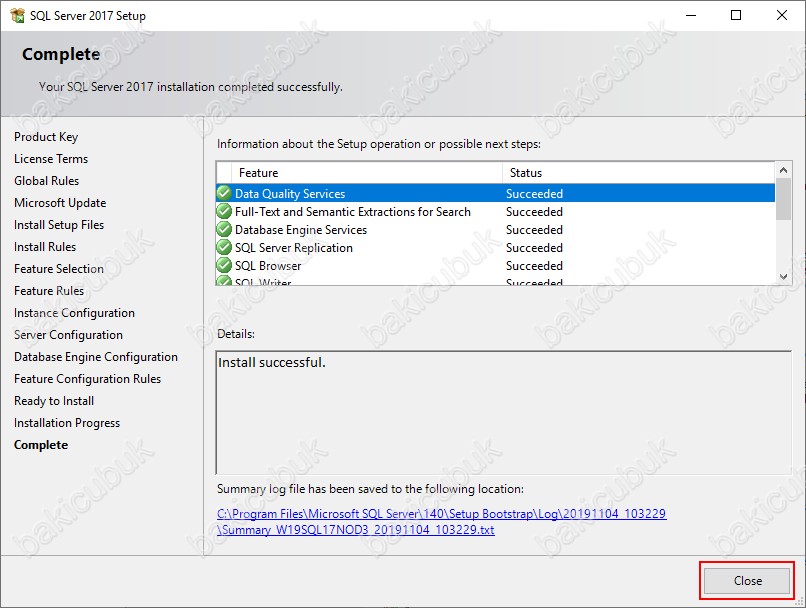Viewport: 806px width, 608px height.
Task: Click the Feature Rules step
Action: pyautogui.click(x=49, y=291)
